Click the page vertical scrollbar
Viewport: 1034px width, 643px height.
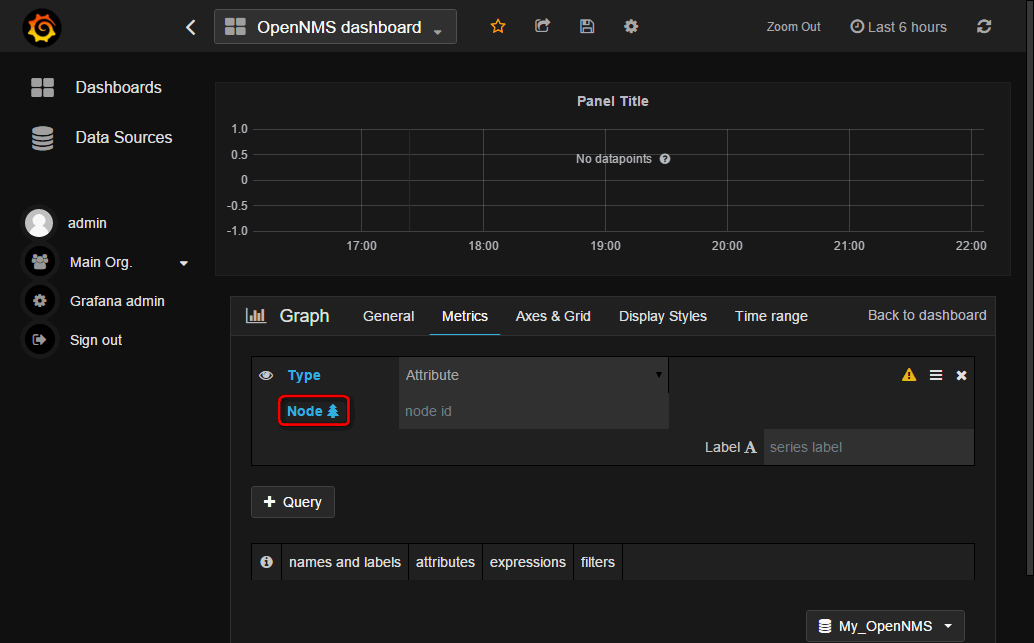[1029, 287]
